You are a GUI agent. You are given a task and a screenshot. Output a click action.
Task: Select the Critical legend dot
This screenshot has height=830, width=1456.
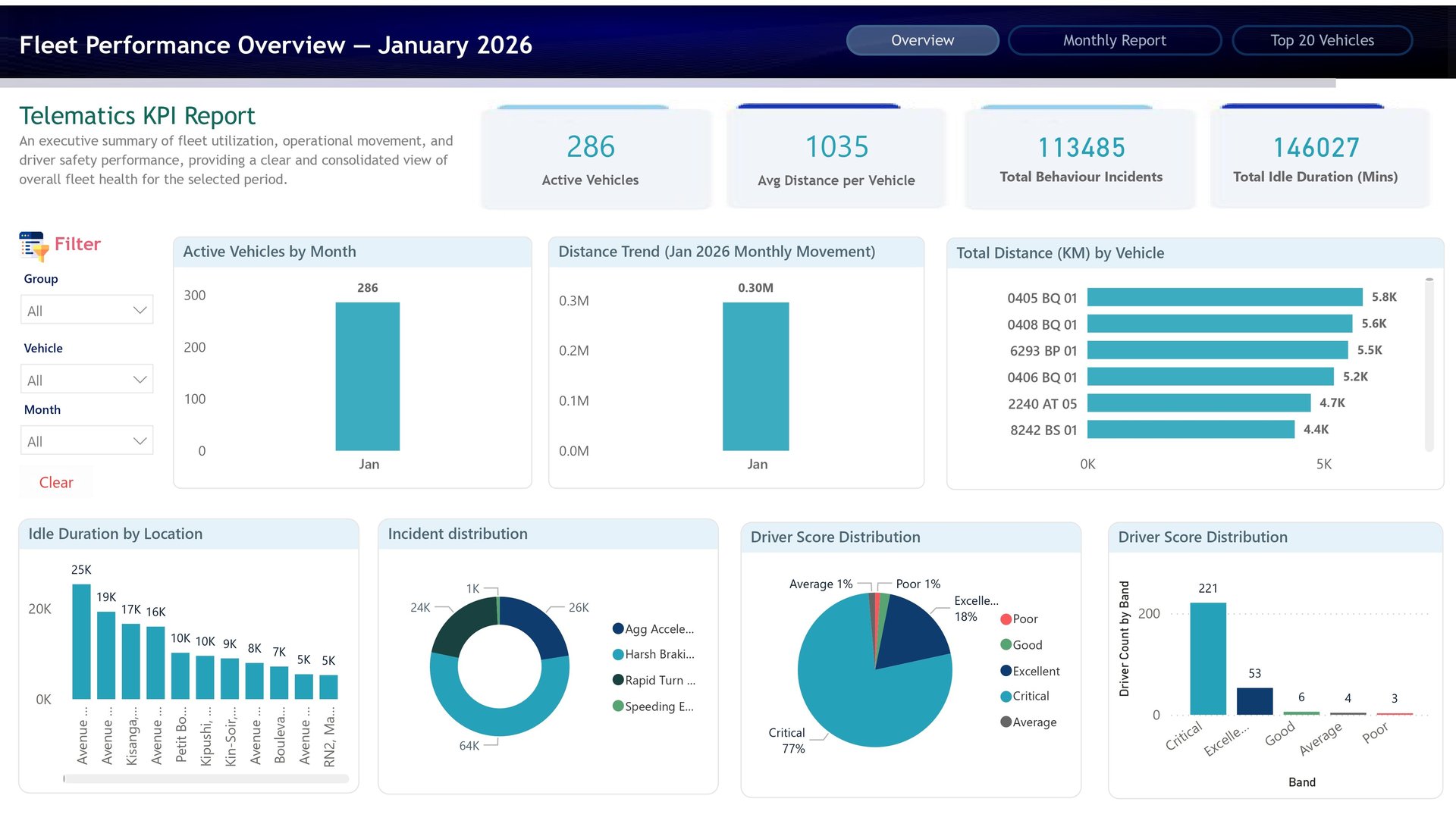coord(1006,696)
